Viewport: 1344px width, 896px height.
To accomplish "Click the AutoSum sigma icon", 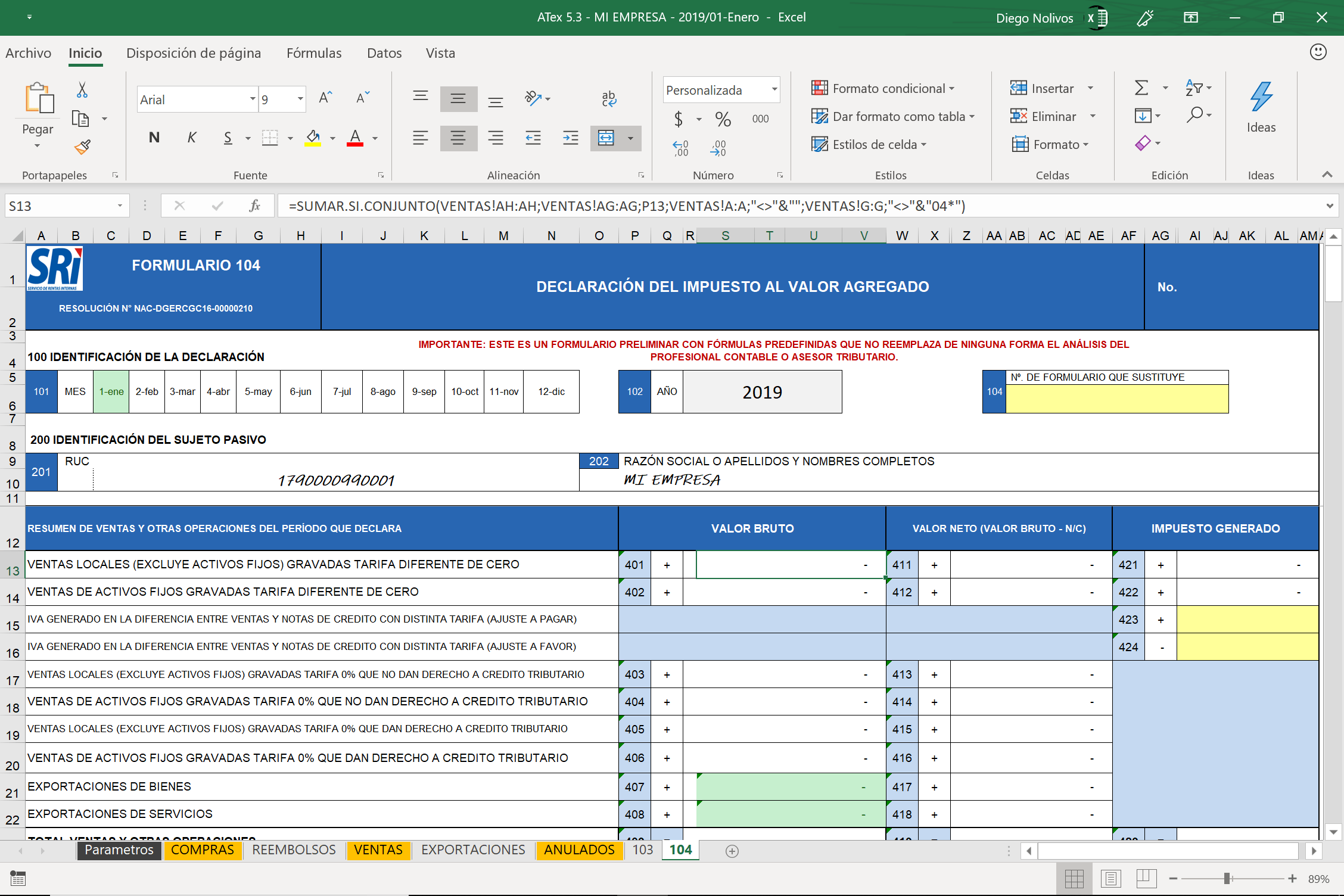I will point(1141,88).
